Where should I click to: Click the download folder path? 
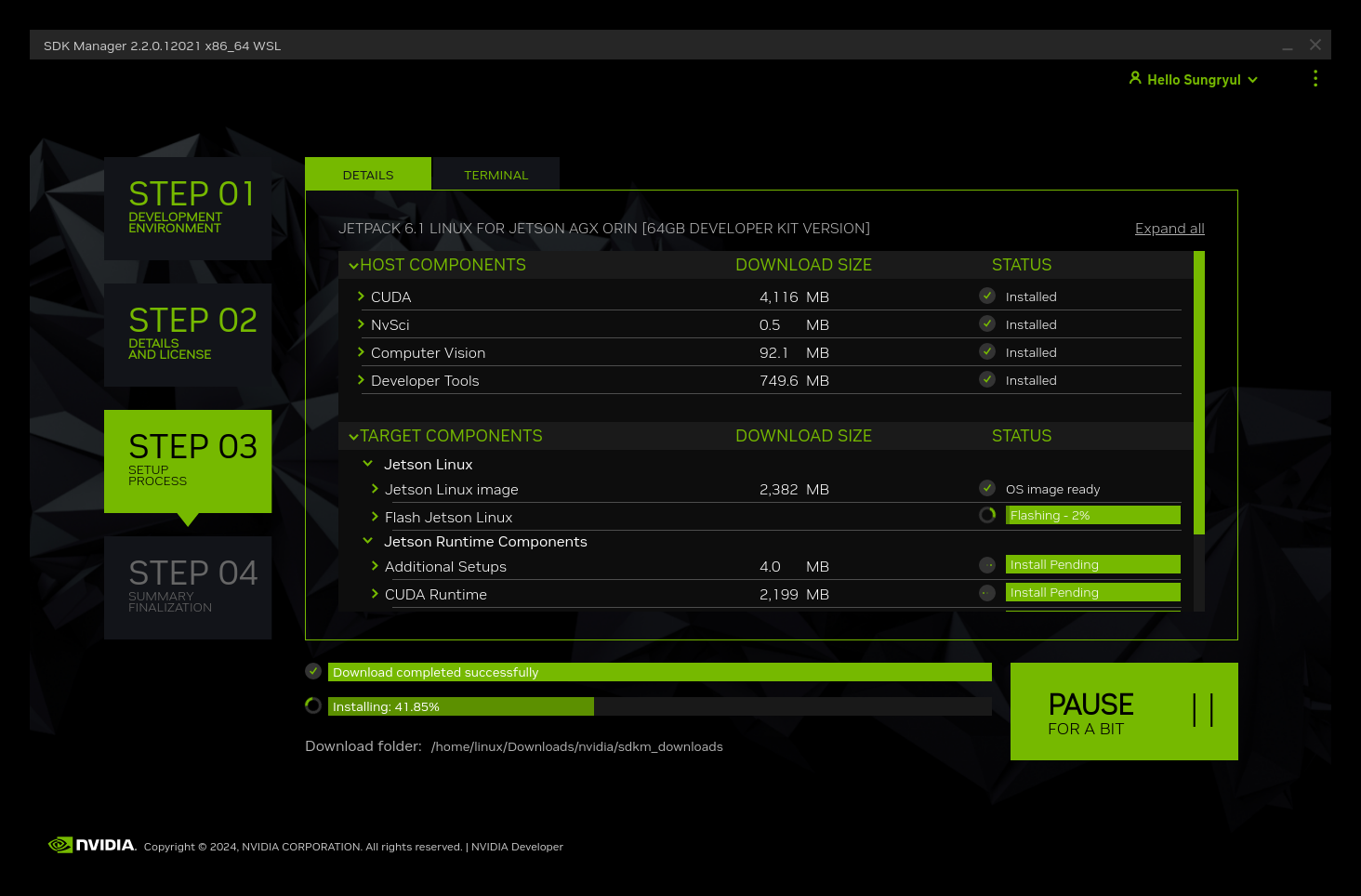pos(577,746)
